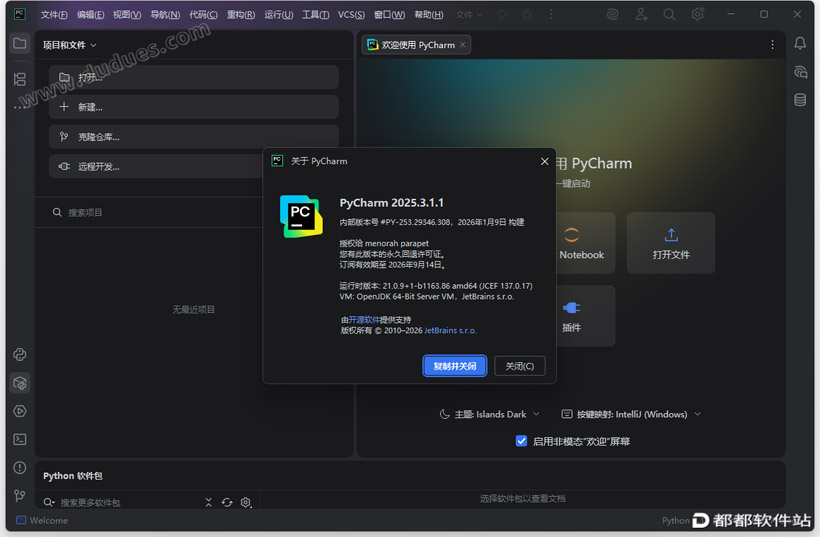The width and height of the screenshot is (820, 537).
Task: Click the Close(C) button in About dialog
Action: (x=520, y=366)
